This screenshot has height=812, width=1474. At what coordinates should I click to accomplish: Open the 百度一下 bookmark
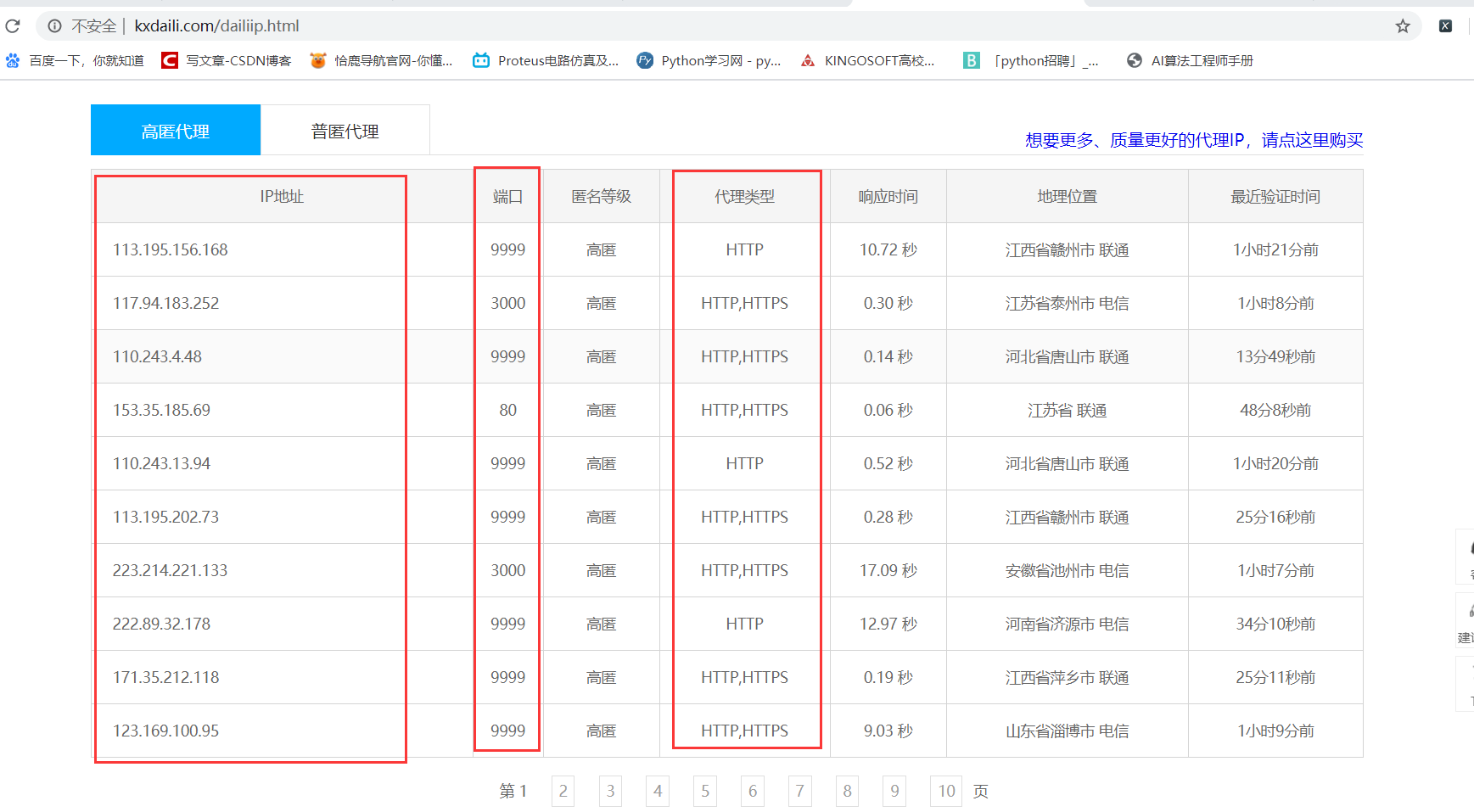point(75,60)
